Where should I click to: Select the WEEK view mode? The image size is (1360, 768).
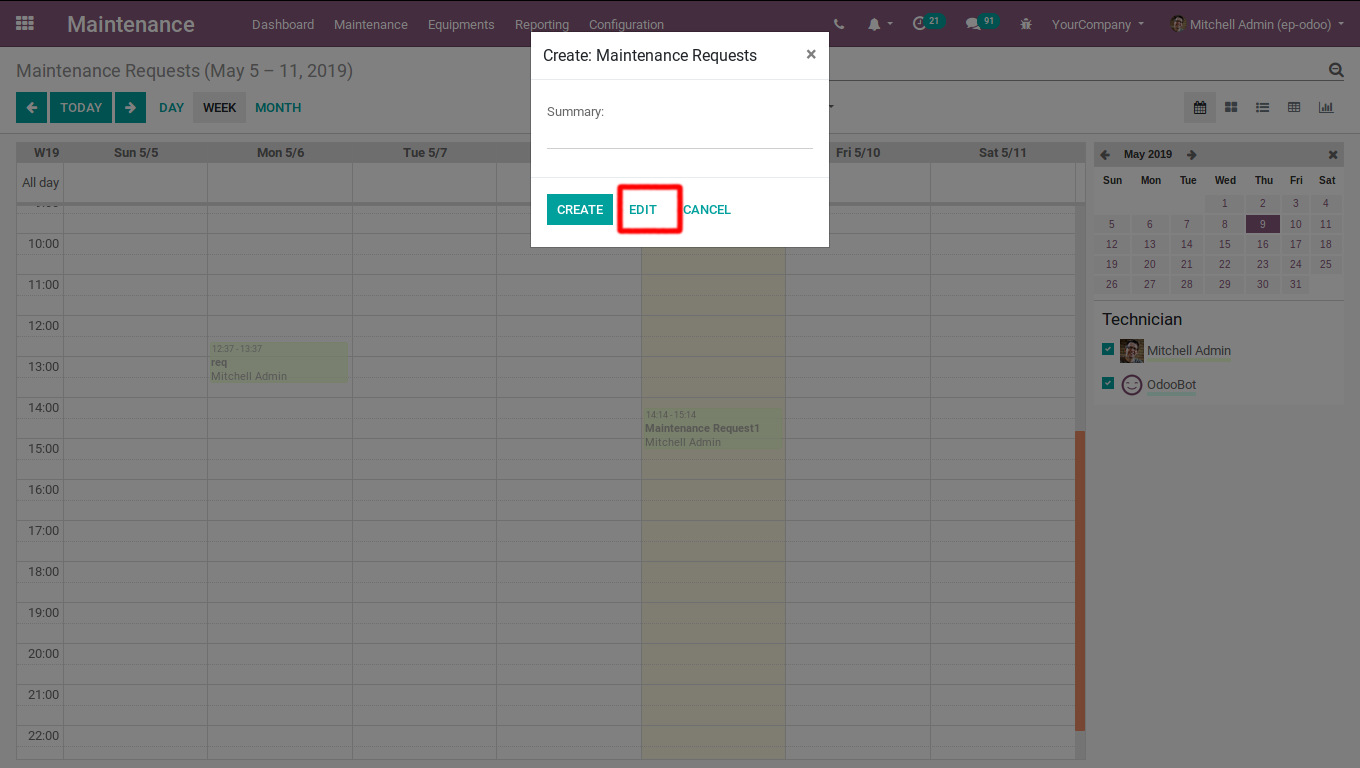point(220,107)
